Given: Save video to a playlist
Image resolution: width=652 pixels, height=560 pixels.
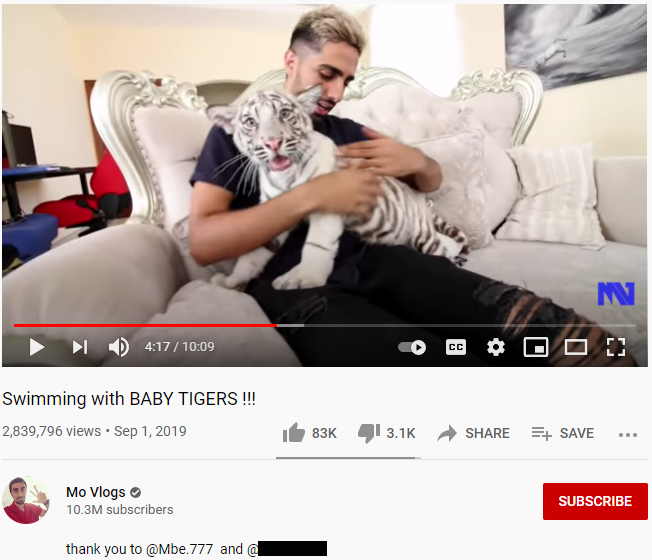Looking at the screenshot, I should 563,433.
